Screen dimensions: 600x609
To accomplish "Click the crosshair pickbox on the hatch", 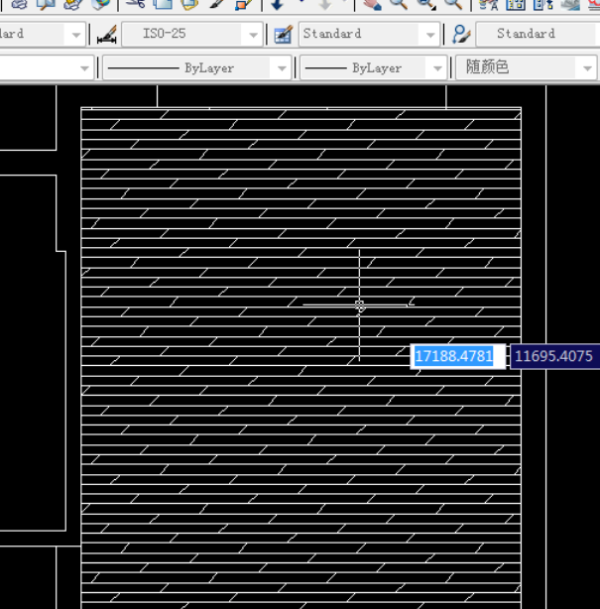I will 359,305.
